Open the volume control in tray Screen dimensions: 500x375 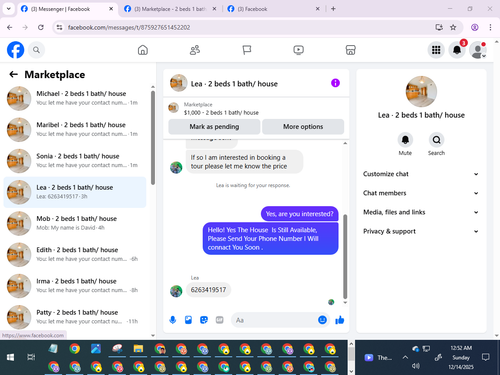coord(415,366)
